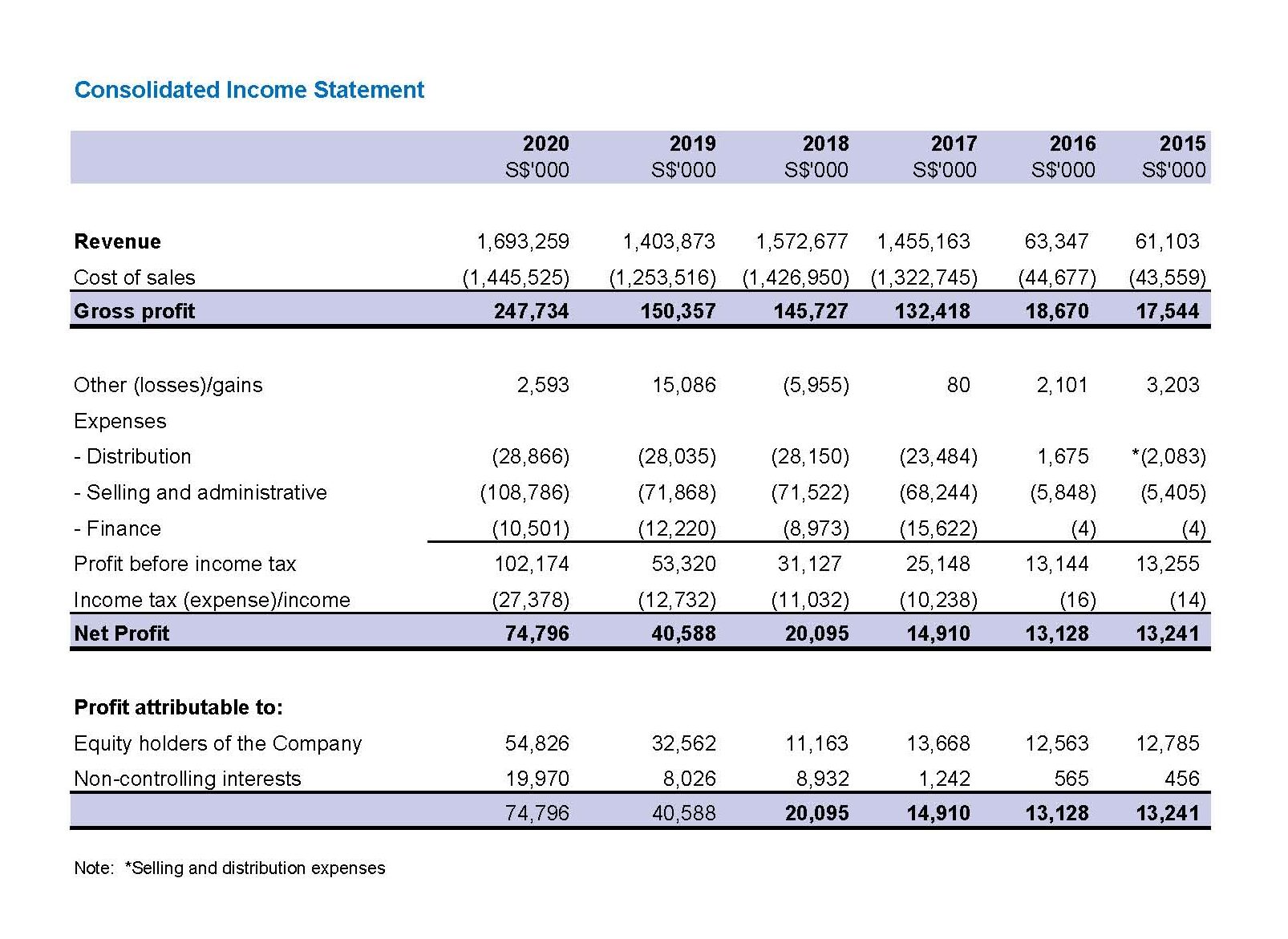Click the Selling and administrative row label
1288x939 pixels.
pyautogui.click(x=200, y=492)
